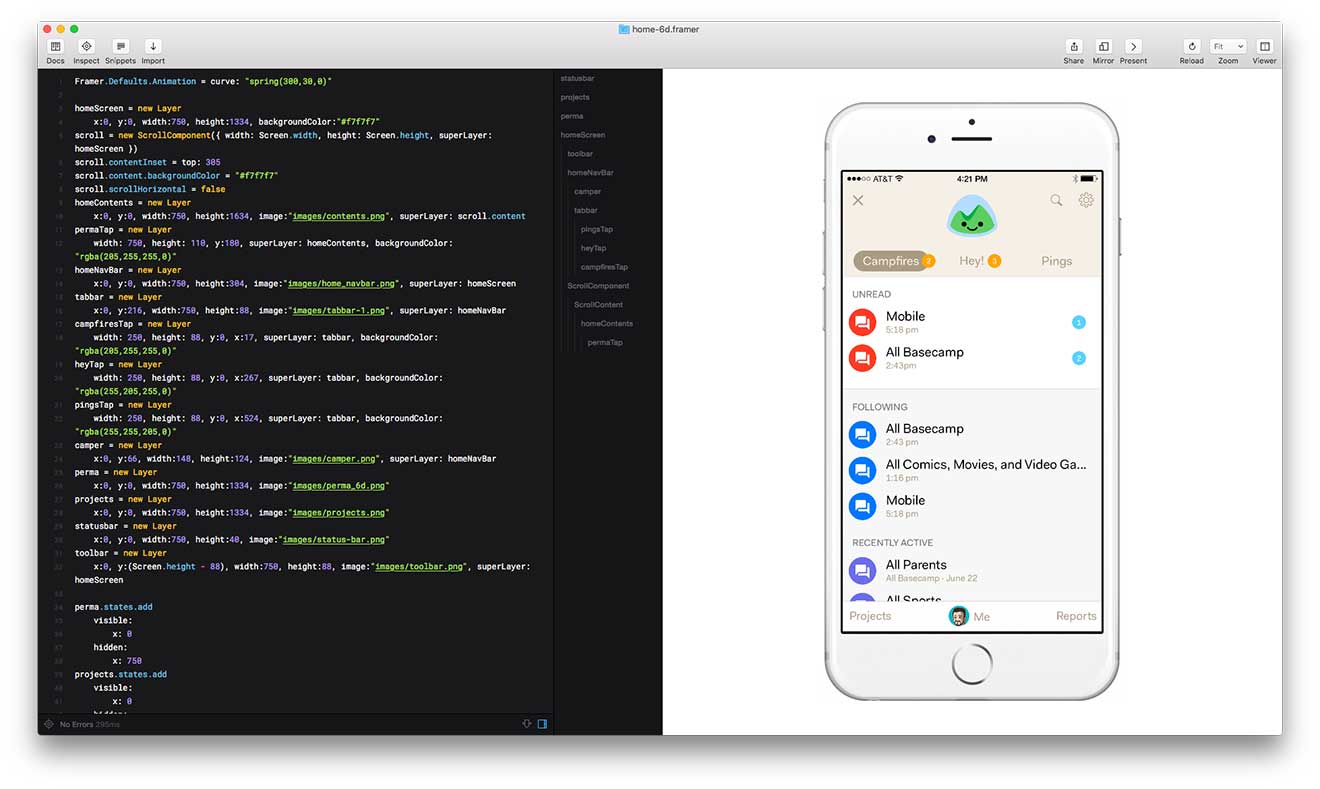
Task: Select homeScreen layer in layer list
Action: (x=582, y=135)
